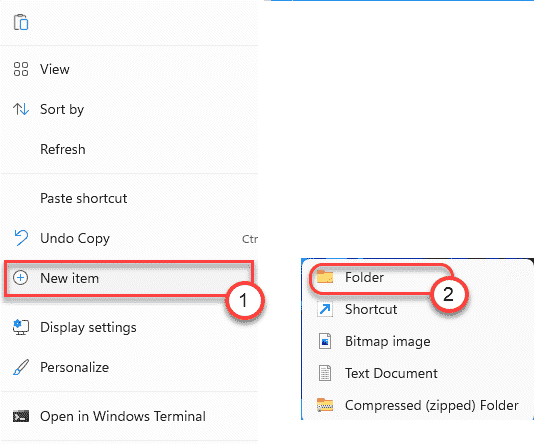This screenshot has width=534, height=444.
Task: Click the View grid icon
Action: [21, 69]
